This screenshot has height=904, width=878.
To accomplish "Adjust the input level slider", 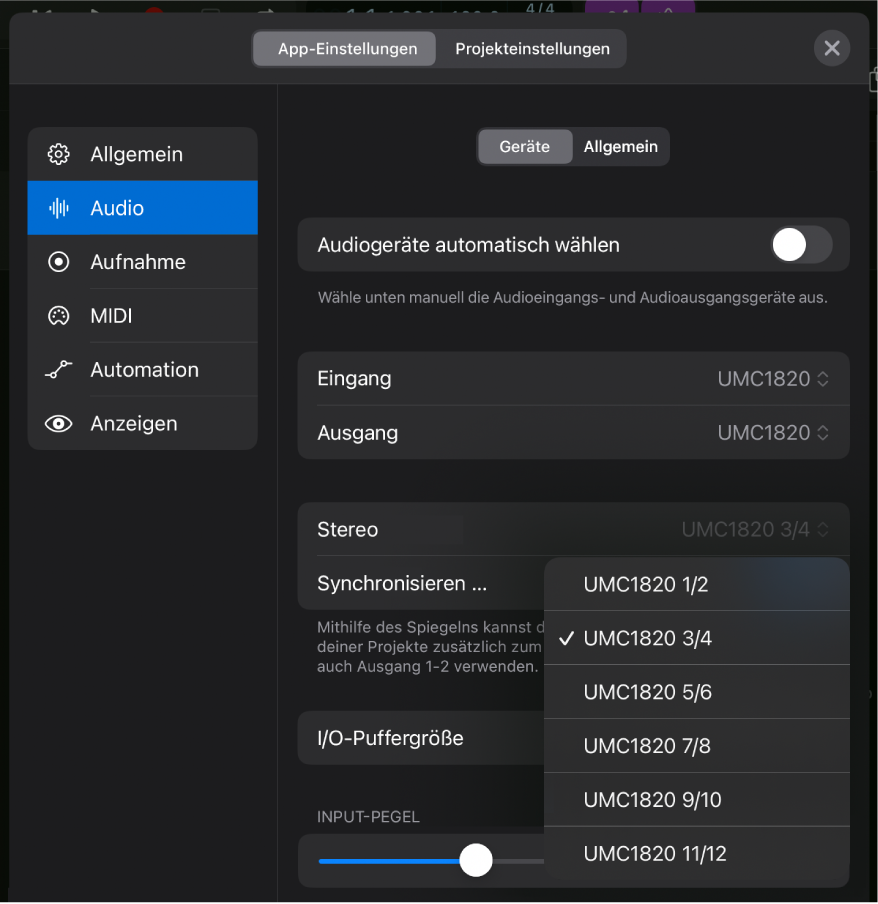I will 476,860.
